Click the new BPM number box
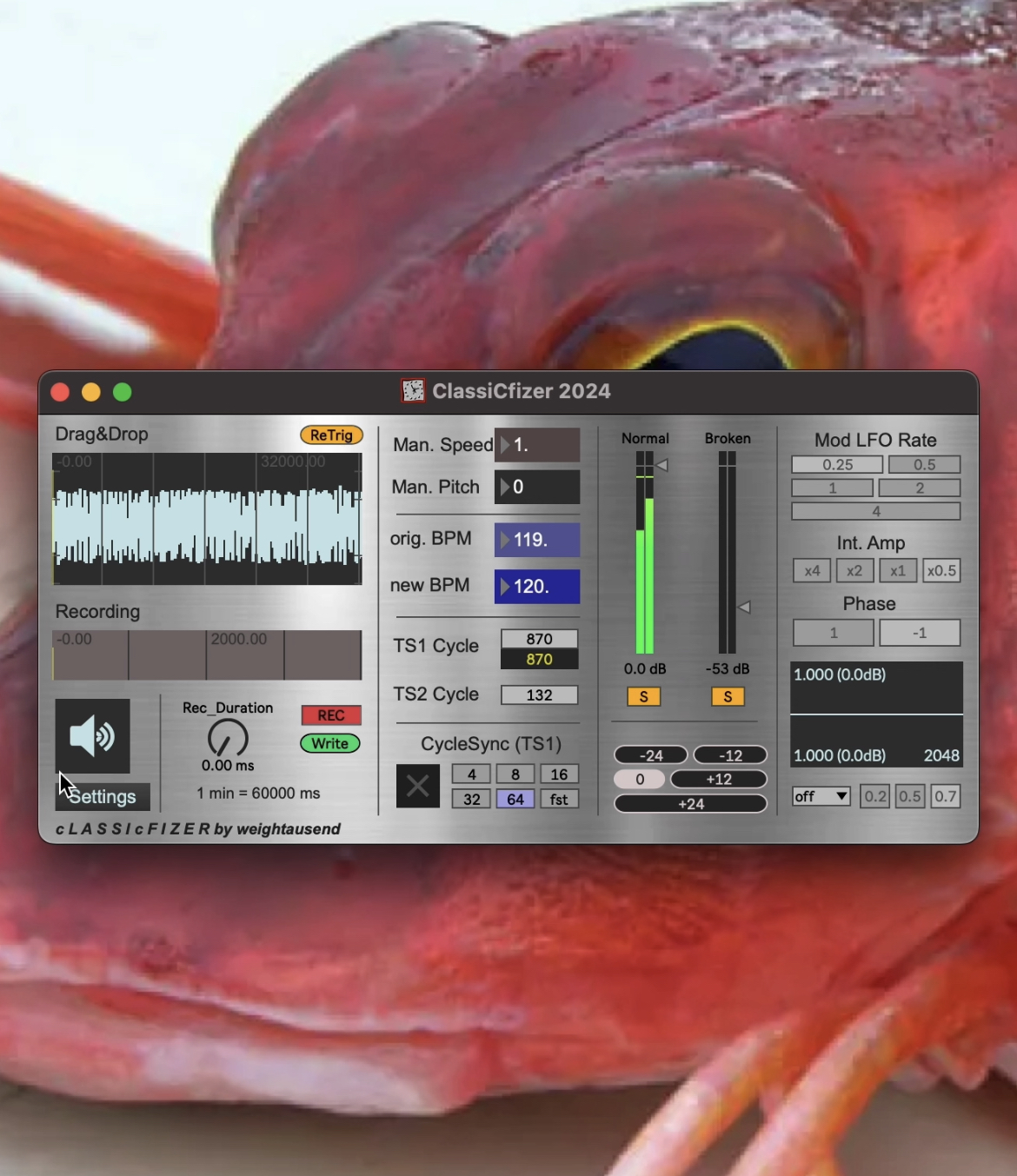Viewport: 1017px width, 1176px height. click(x=537, y=587)
